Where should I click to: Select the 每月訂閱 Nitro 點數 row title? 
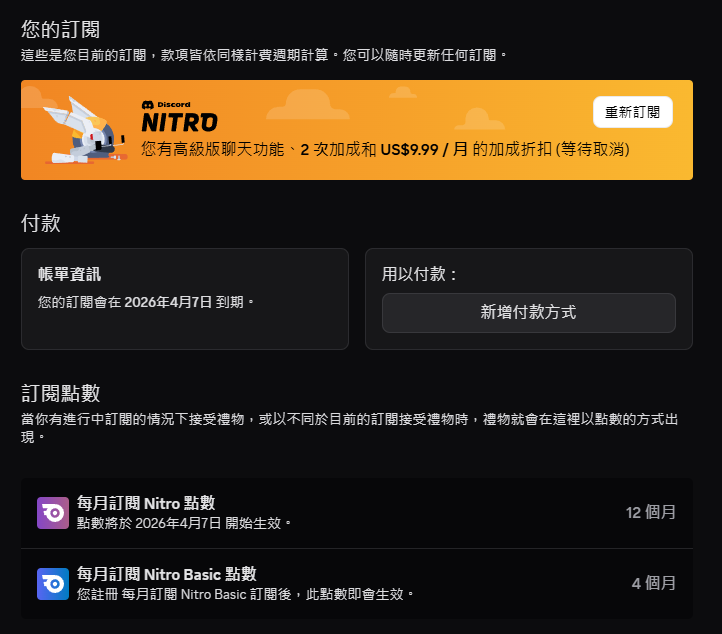[146, 503]
